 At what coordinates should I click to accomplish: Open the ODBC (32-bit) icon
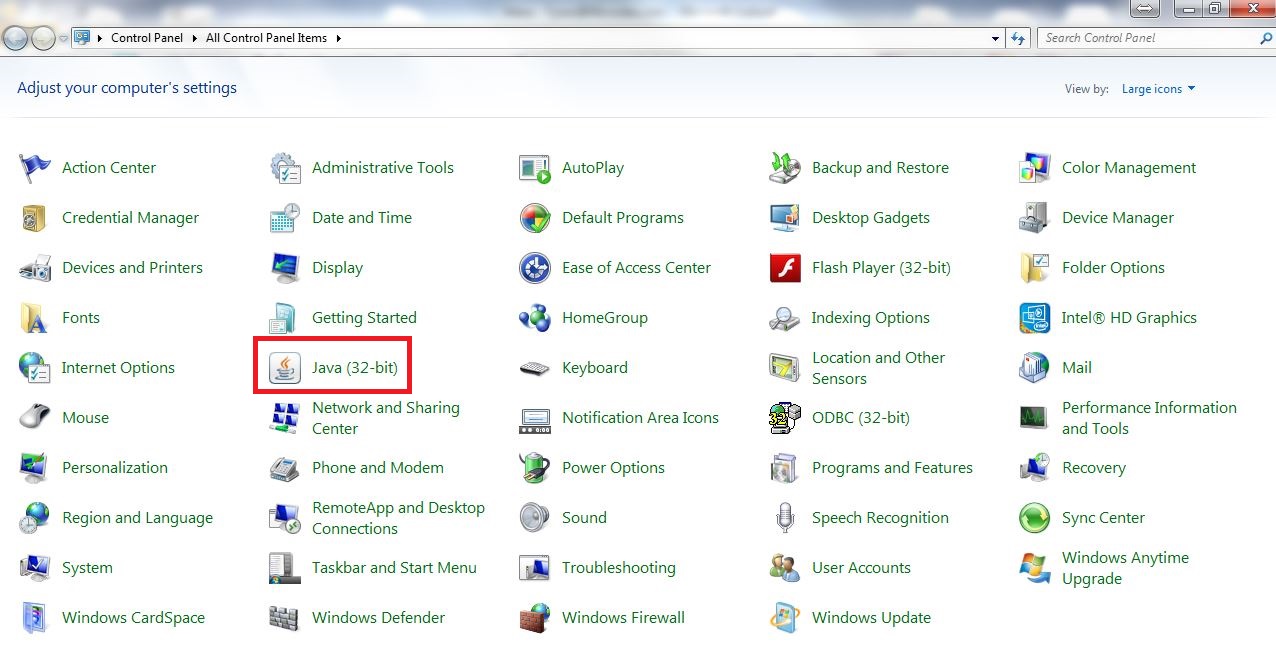pos(785,418)
